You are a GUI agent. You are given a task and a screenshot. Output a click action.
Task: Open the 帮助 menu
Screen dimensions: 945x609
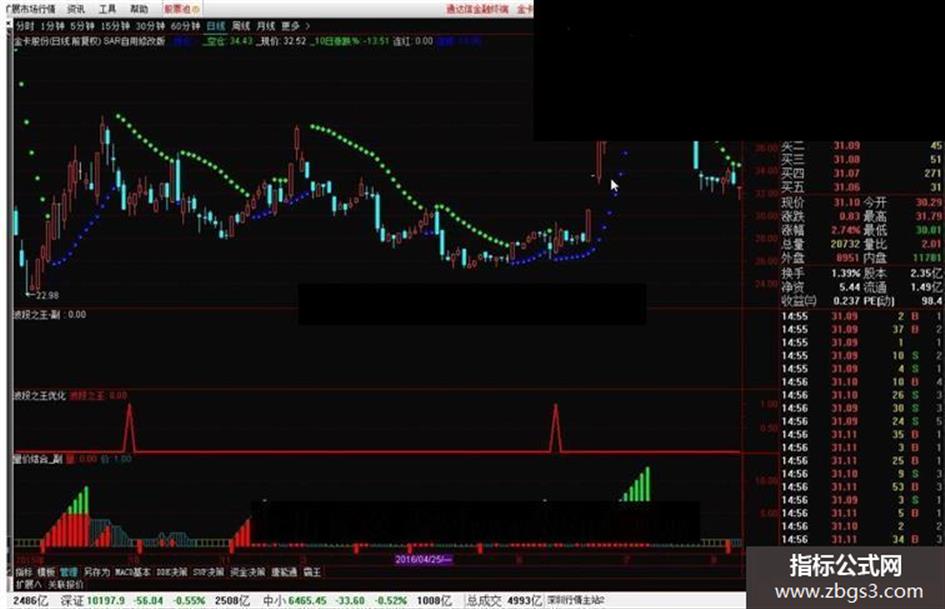point(139,9)
